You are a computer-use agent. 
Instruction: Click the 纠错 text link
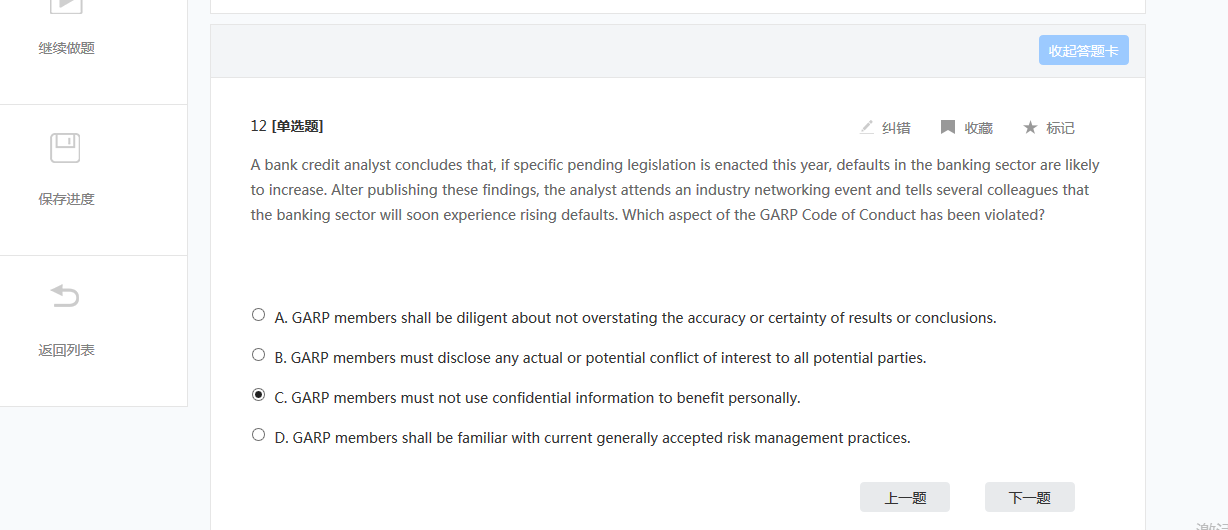896,128
